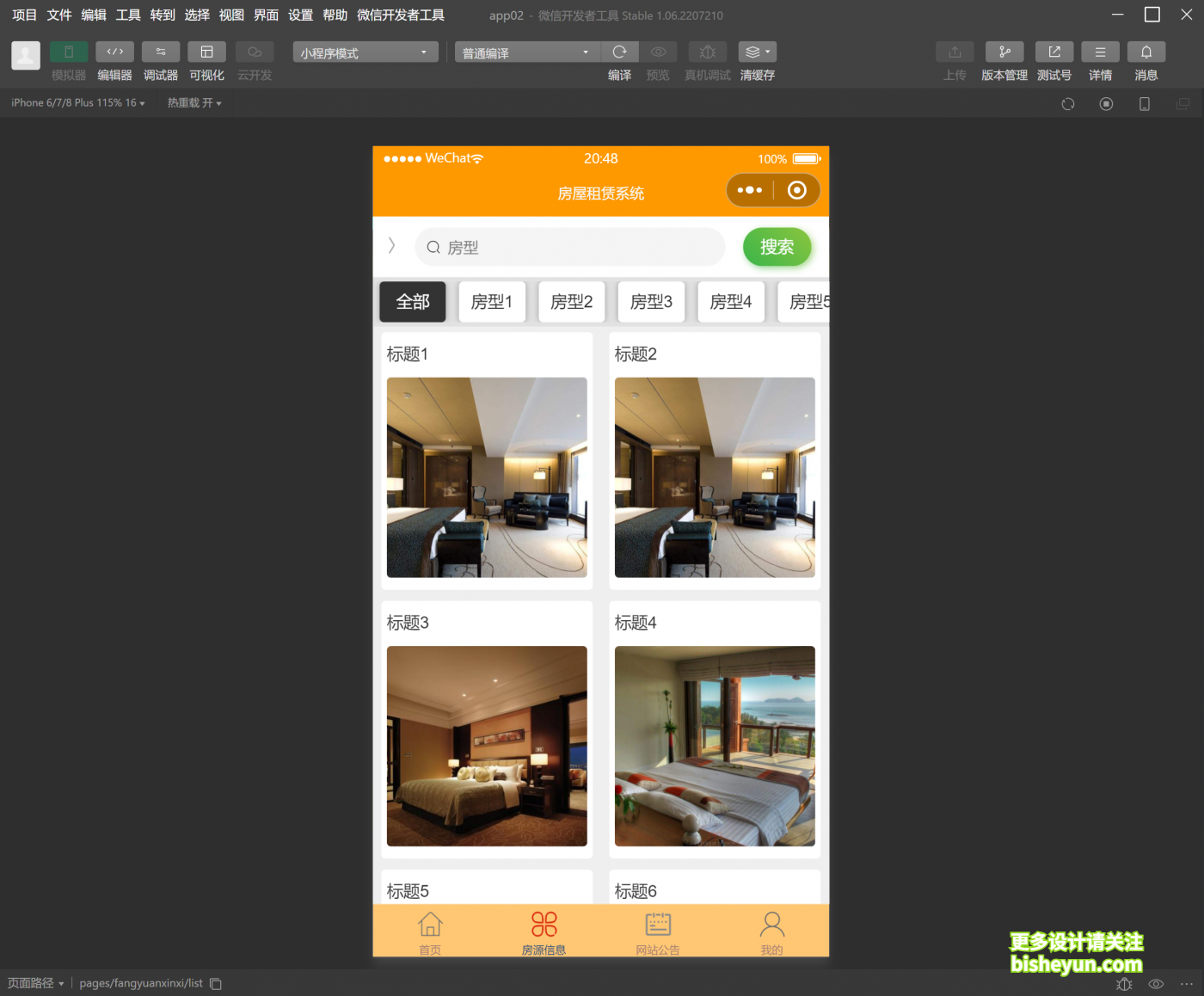
Task: Select the 房型2 category tab
Action: click(572, 302)
